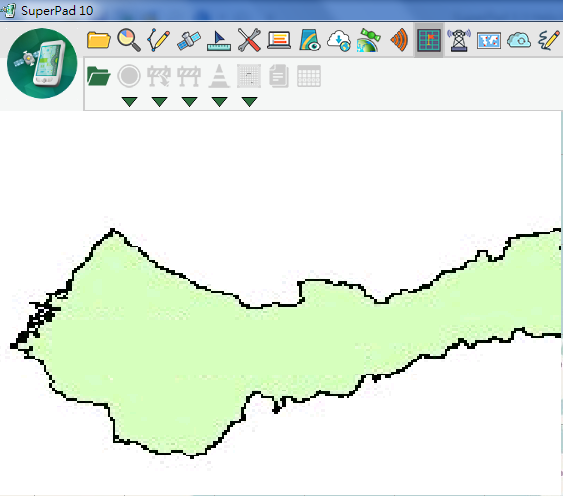Open the layer eye view icon
Viewport: 563px width, 496px height.
pos(310,40)
